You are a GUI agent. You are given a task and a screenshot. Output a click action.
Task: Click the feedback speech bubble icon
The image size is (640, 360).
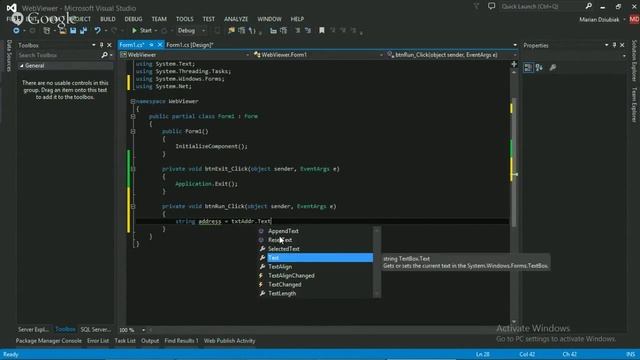[491, 6]
